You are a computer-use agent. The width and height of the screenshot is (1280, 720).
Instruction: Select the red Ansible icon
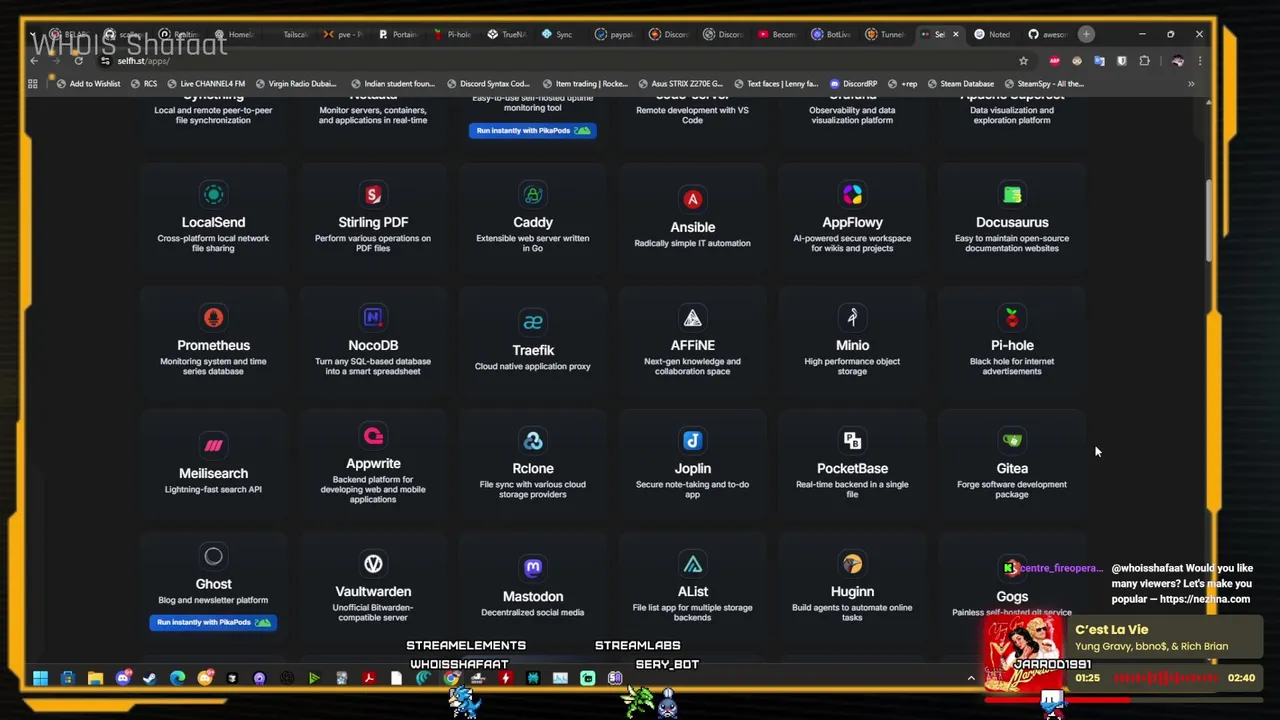tap(692, 199)
